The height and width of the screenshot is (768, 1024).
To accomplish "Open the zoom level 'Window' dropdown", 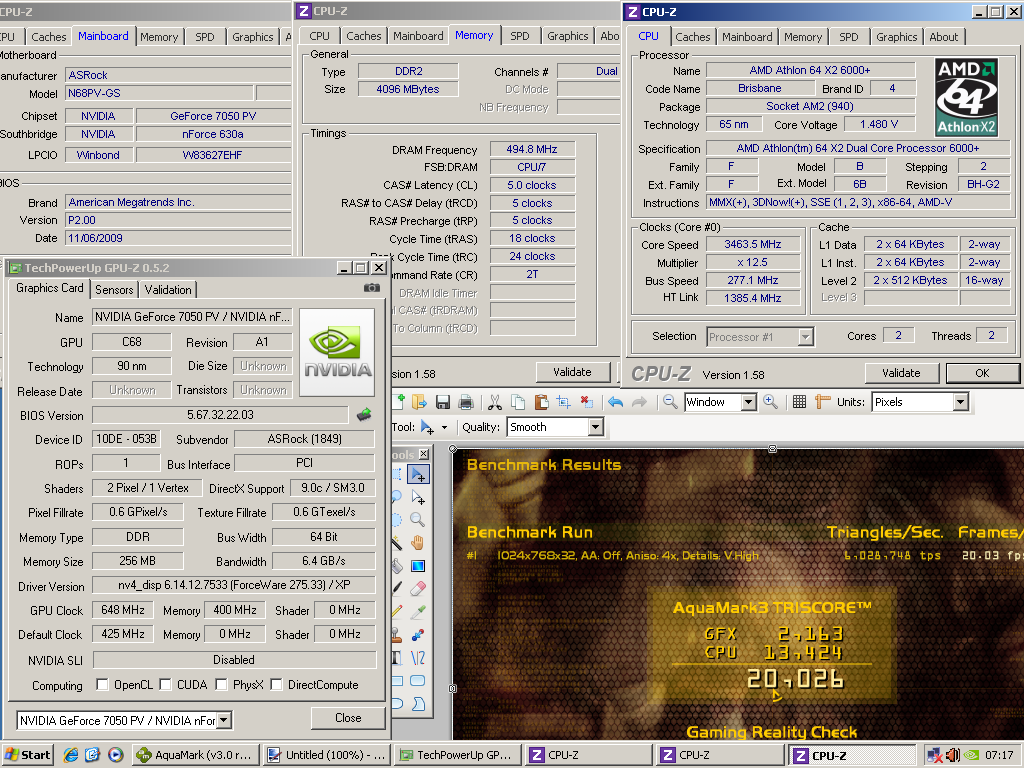I will tap(749, 402).
